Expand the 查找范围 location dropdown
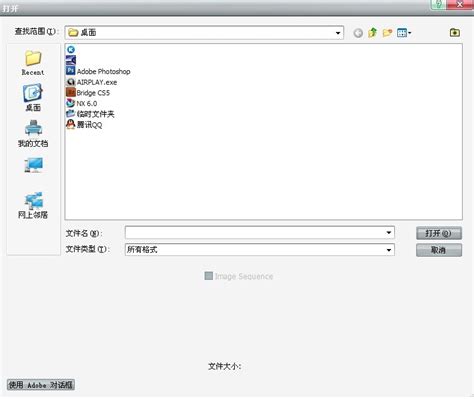The width and height of the screenshot is (474, 399). 338,33
